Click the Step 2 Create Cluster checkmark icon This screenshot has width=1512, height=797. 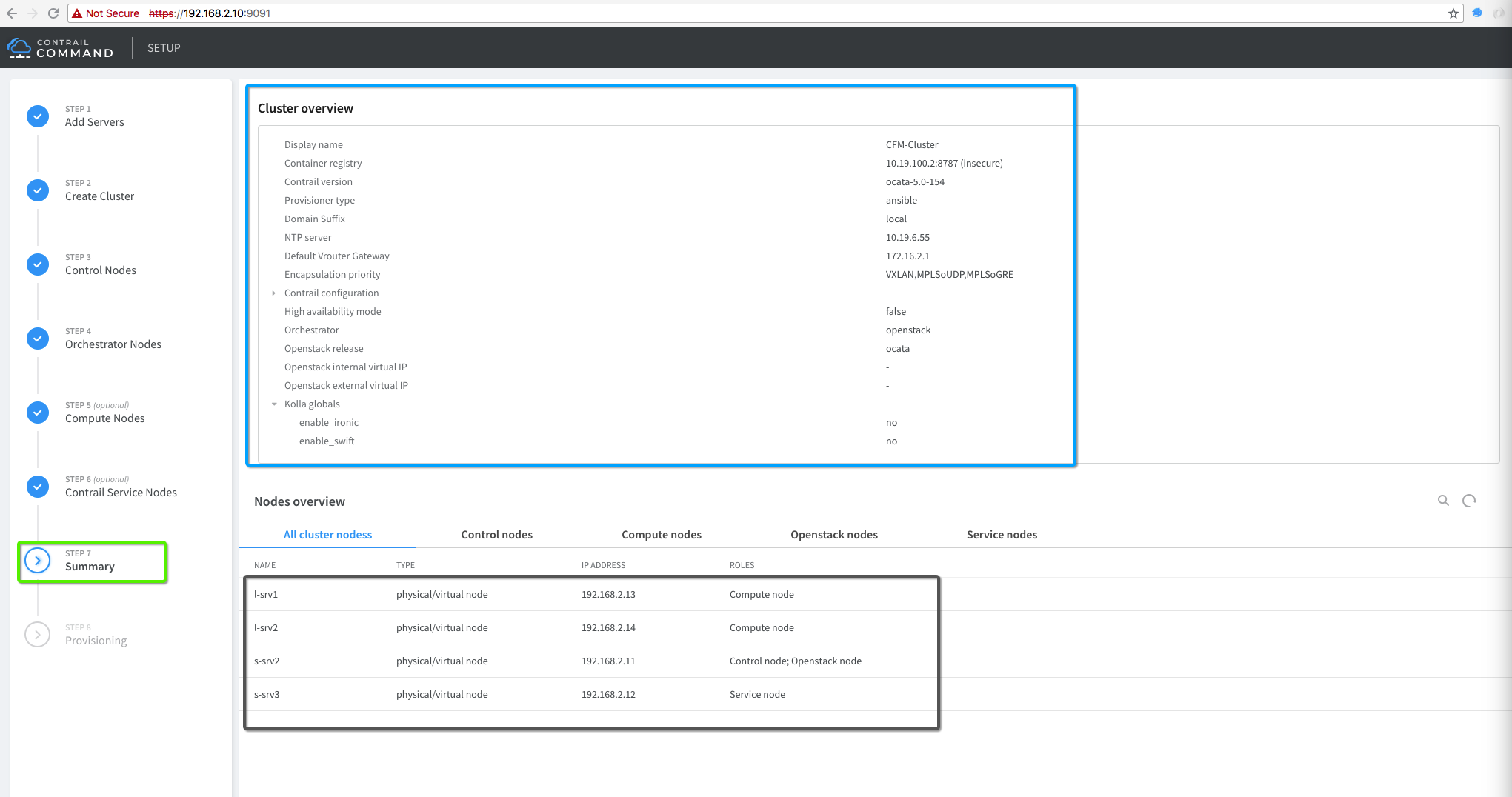[x=38, y=190]
